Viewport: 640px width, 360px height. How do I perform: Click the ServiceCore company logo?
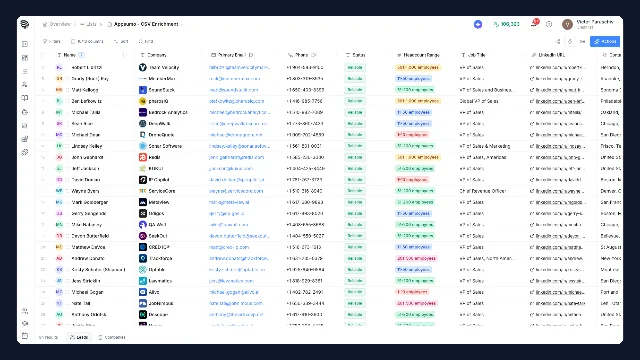[142, 191]
